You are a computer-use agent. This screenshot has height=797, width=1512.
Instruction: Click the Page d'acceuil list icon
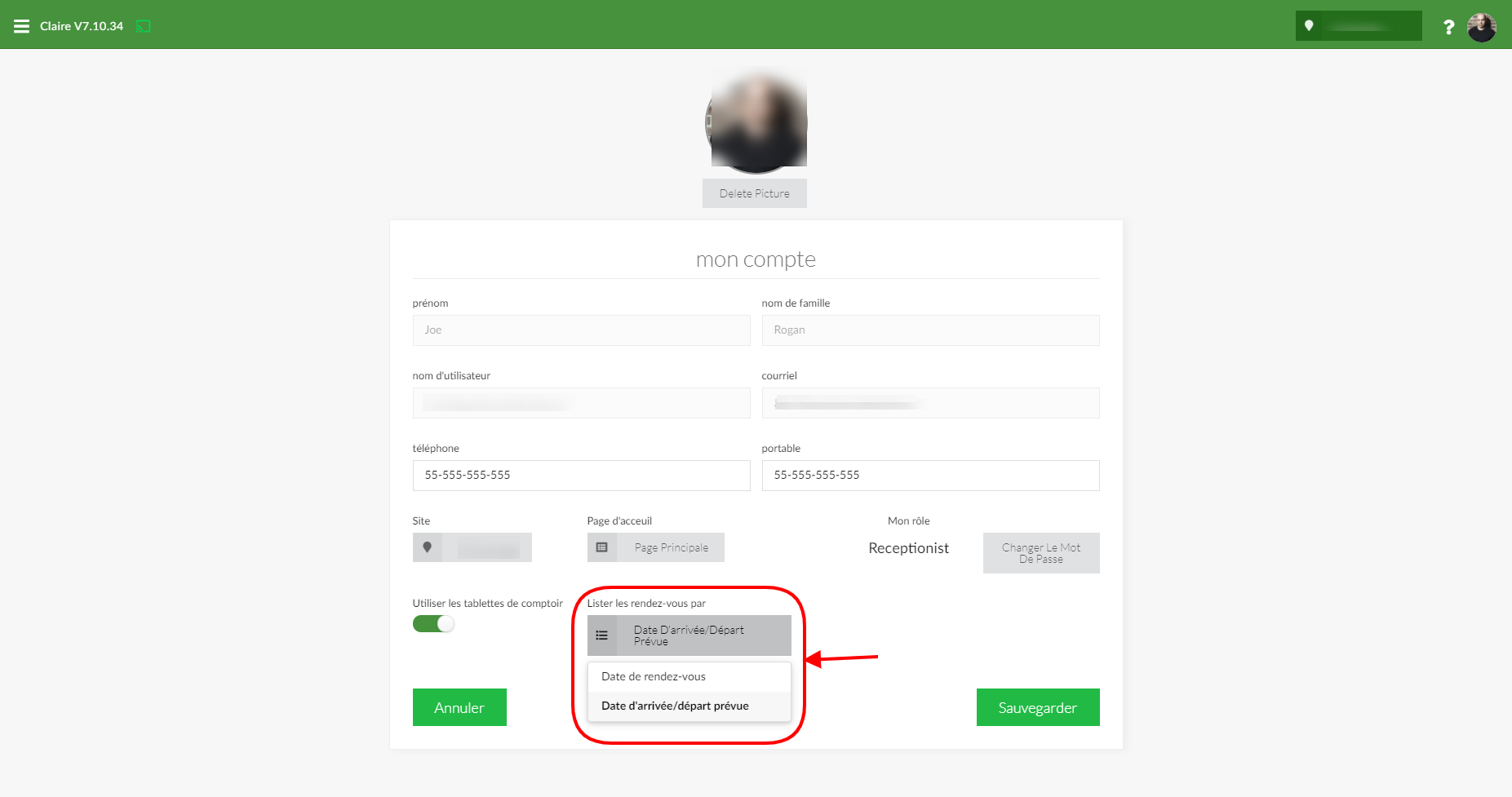601,547
